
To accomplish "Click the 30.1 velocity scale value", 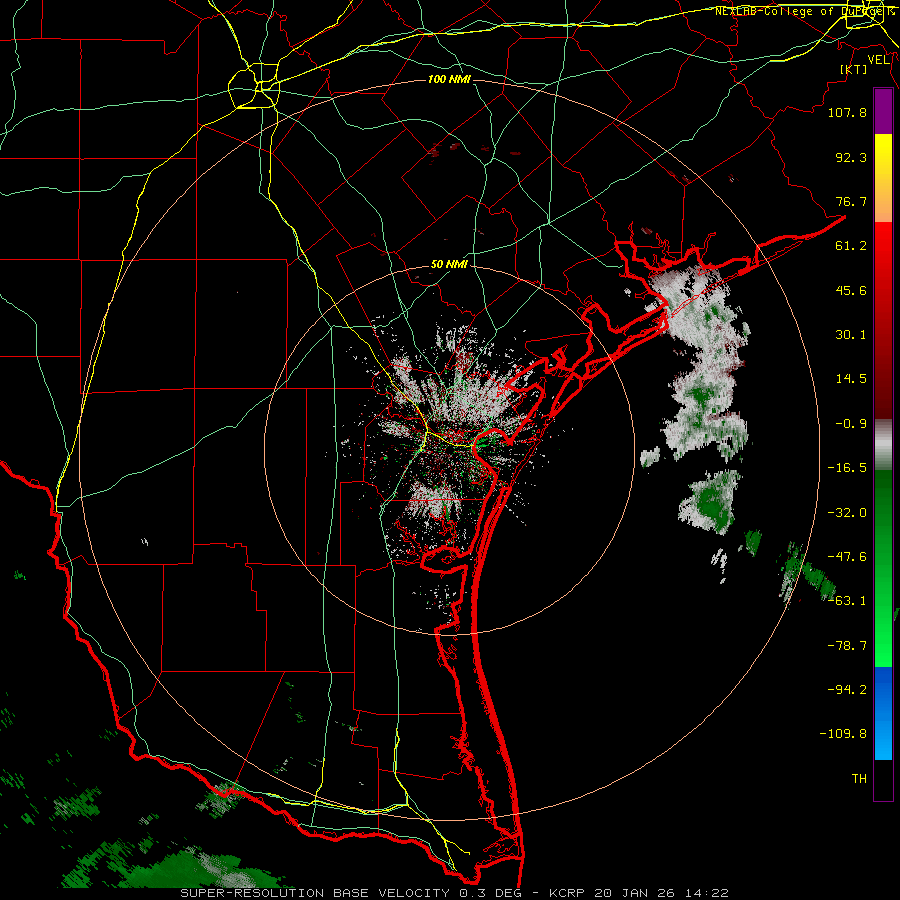I will click(x=851, y=335).
